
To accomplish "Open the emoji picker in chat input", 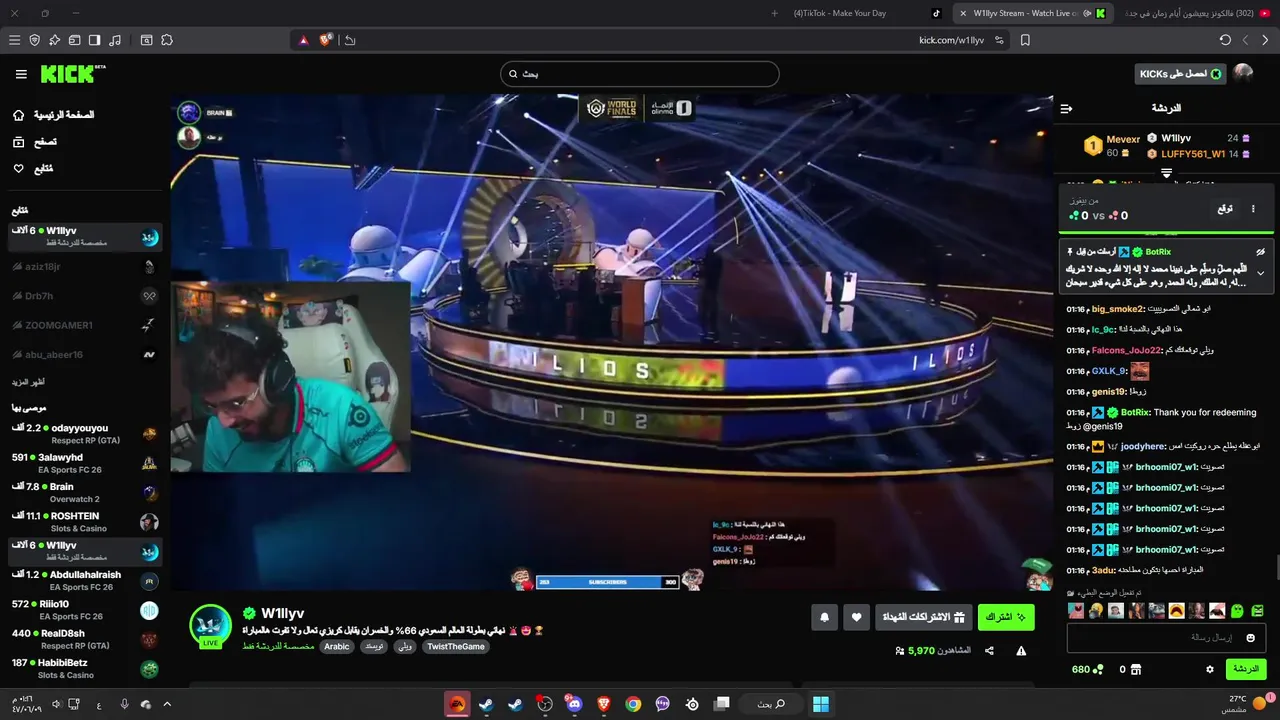I will tap(1250, 638).
